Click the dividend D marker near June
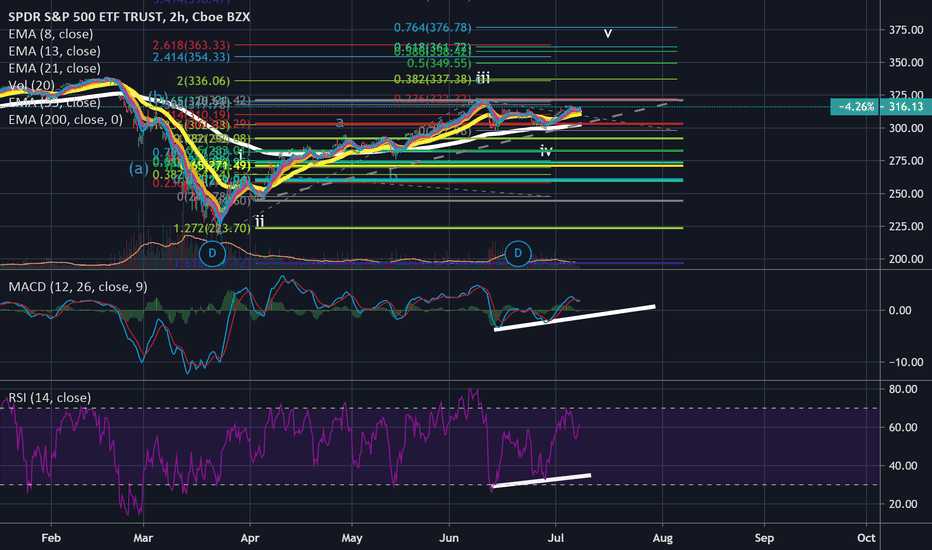This screenshot has width=932, height=550. 518,253
